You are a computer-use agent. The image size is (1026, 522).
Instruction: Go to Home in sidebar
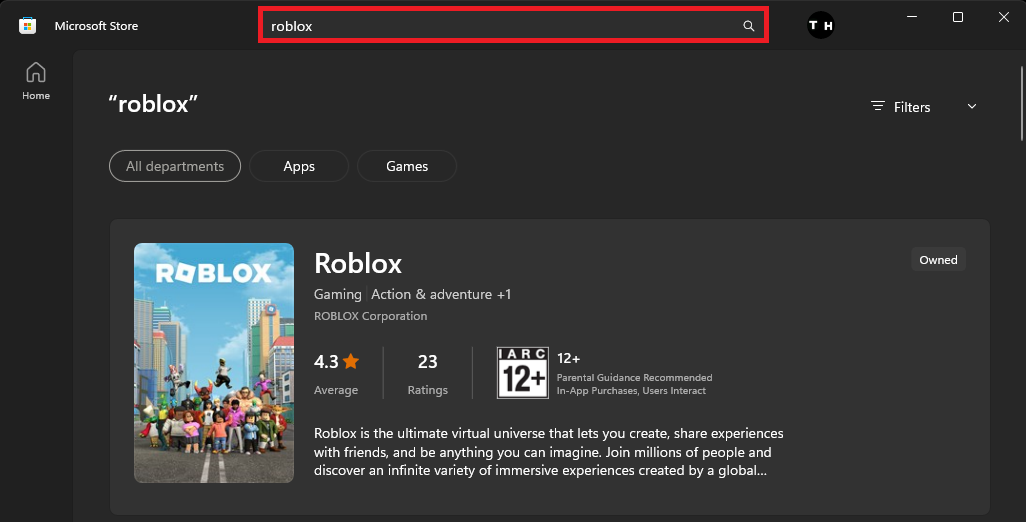click(x=36, y=80)
